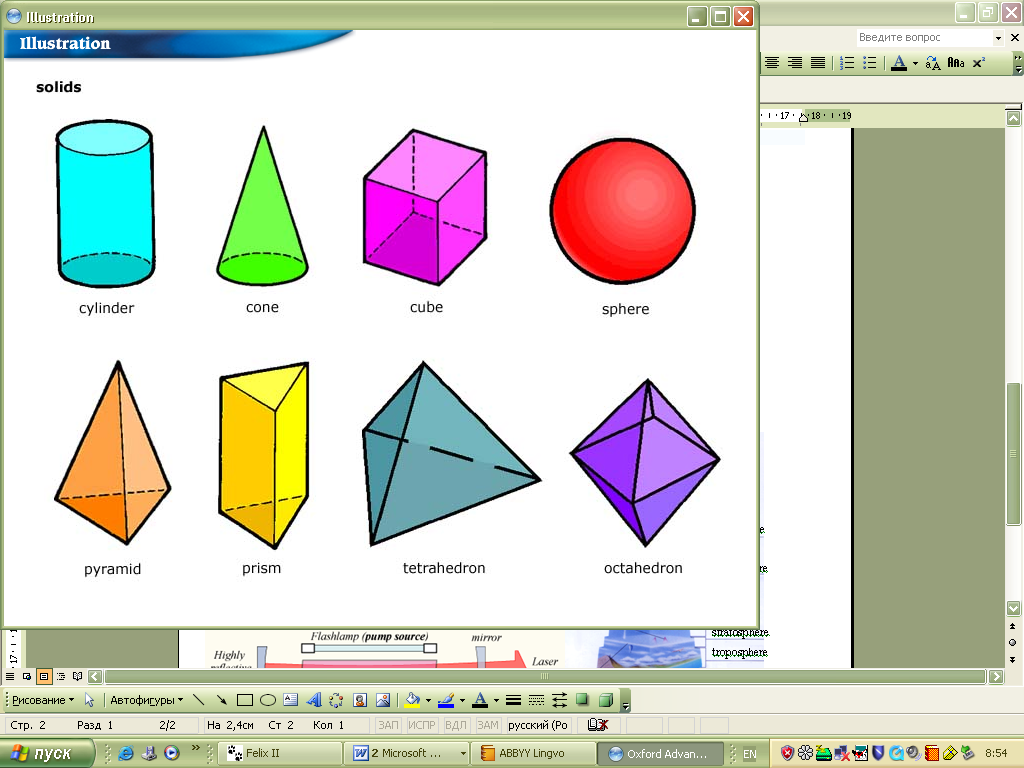The height and width of the screenshot is (768, 1024).
Task: Click Word vertical scroll up arrow
Action: coord(1014,118)
